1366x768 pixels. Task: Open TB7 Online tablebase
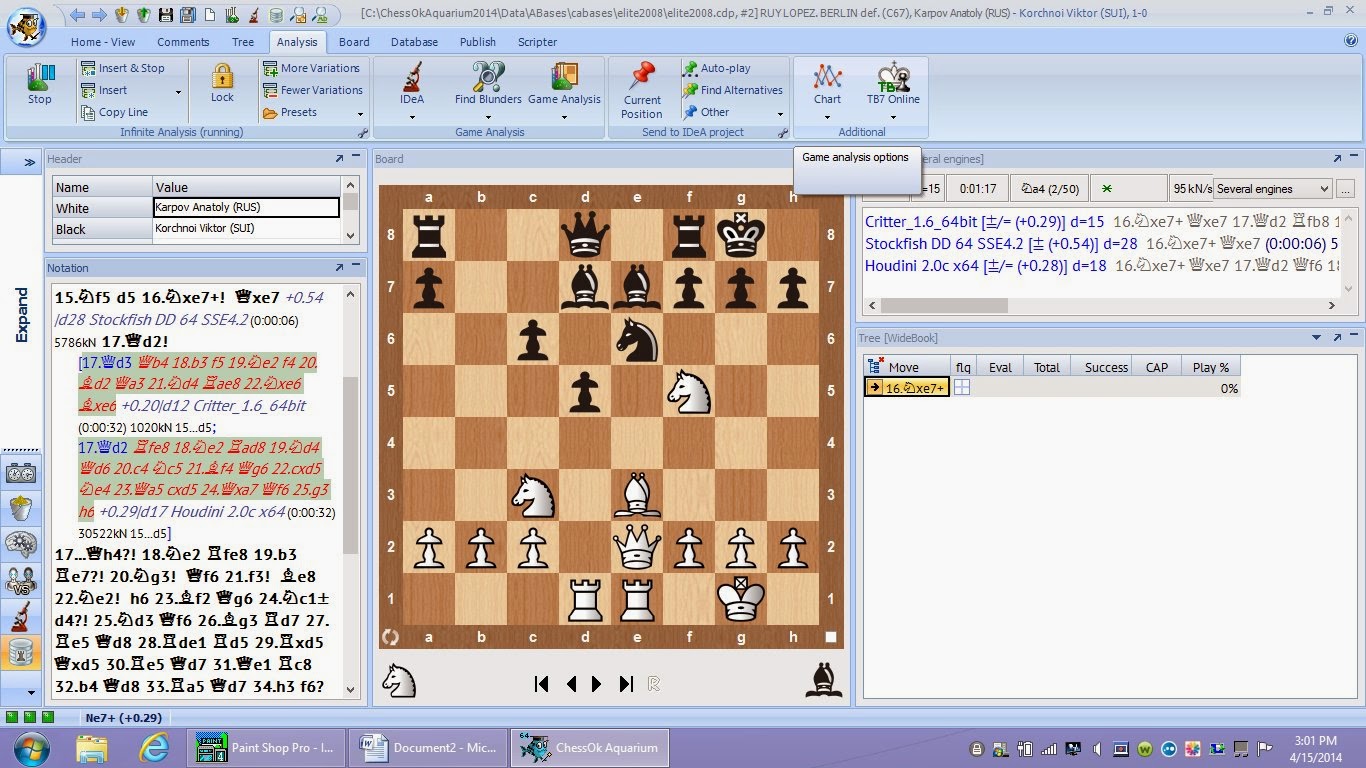(x=893, y=83)
